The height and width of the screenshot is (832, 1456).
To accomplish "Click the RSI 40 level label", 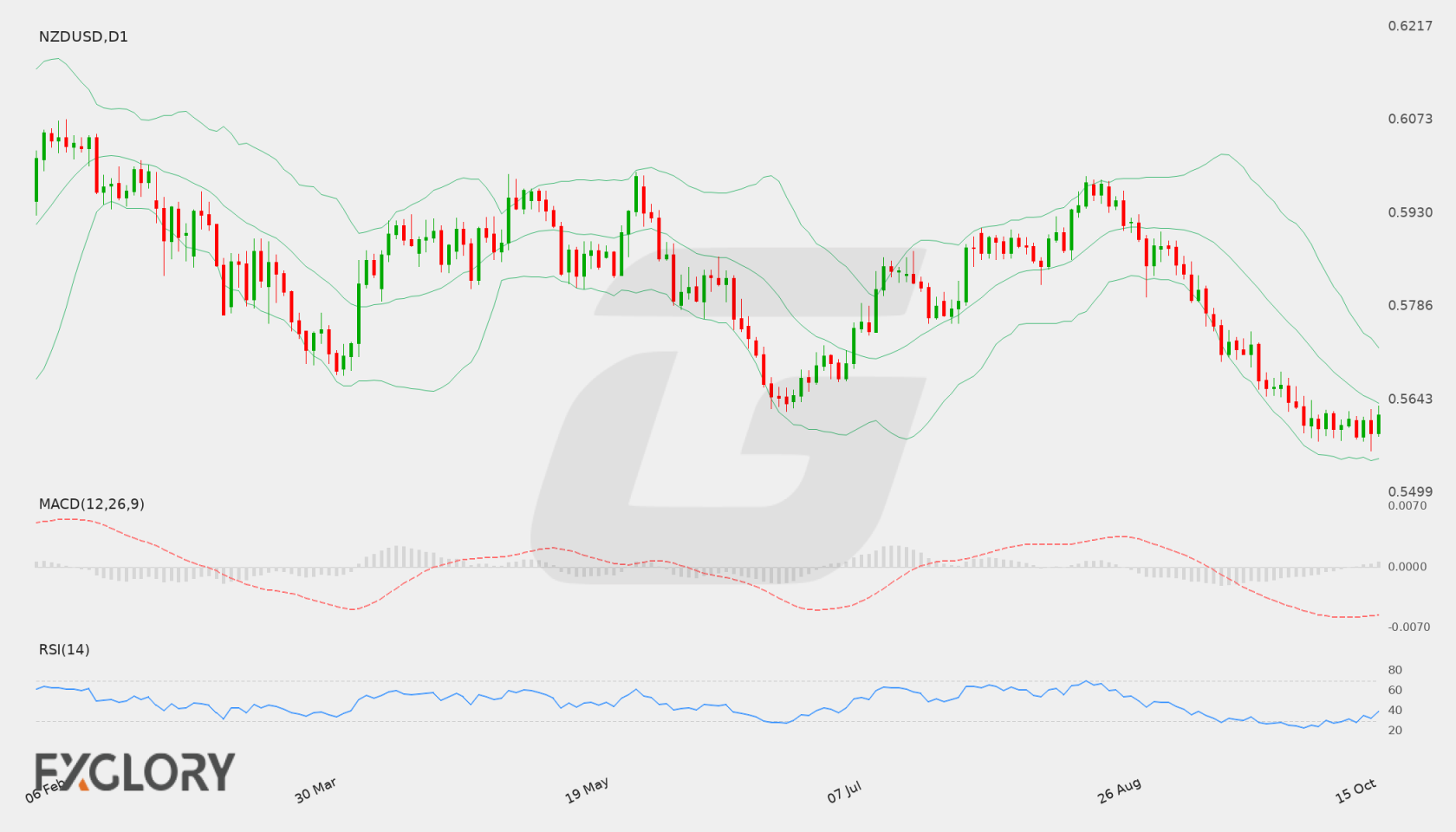I will coord(1395,710).
